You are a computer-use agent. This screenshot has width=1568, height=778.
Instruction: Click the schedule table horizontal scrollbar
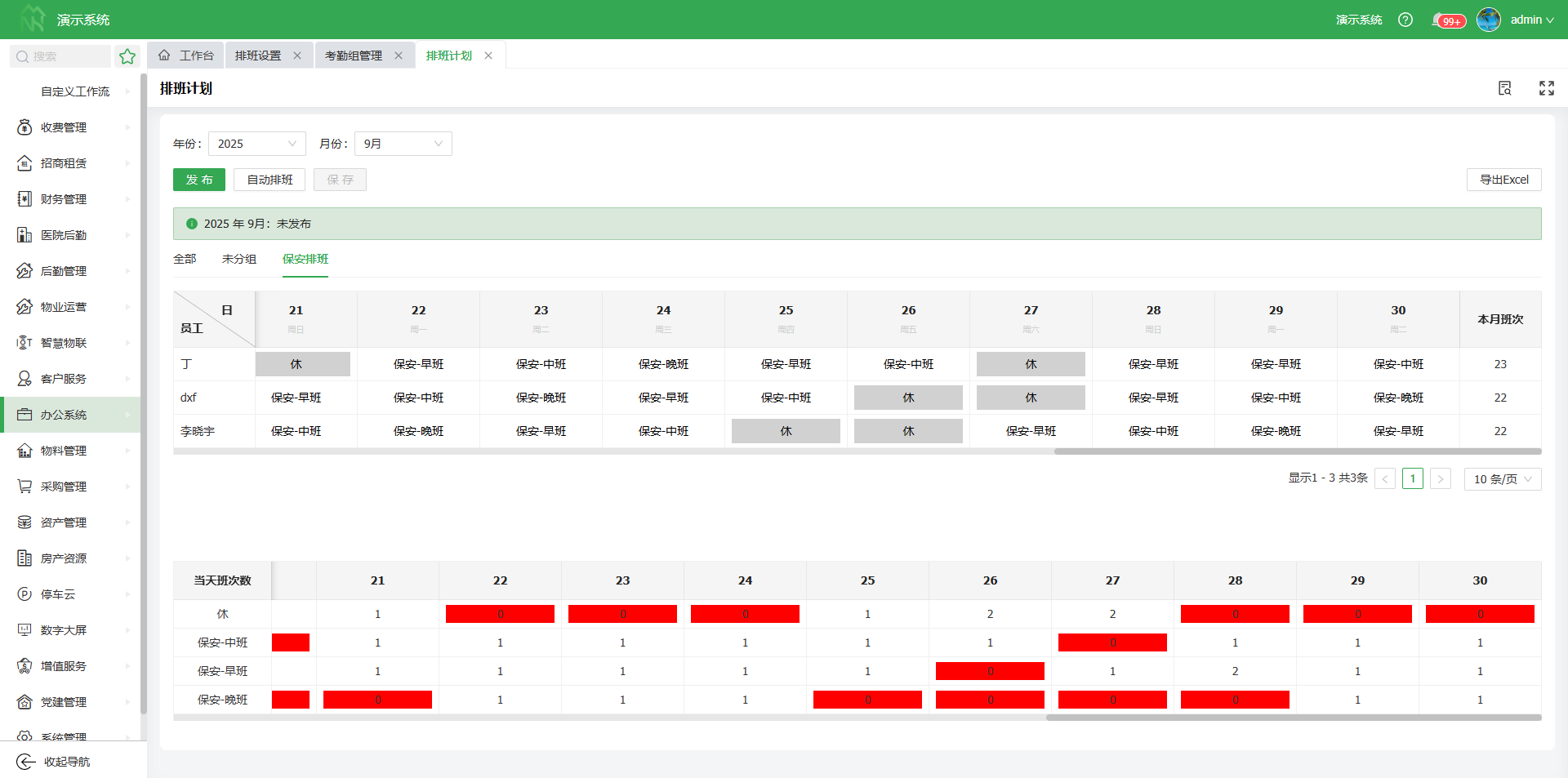[x=1297, y=451]
